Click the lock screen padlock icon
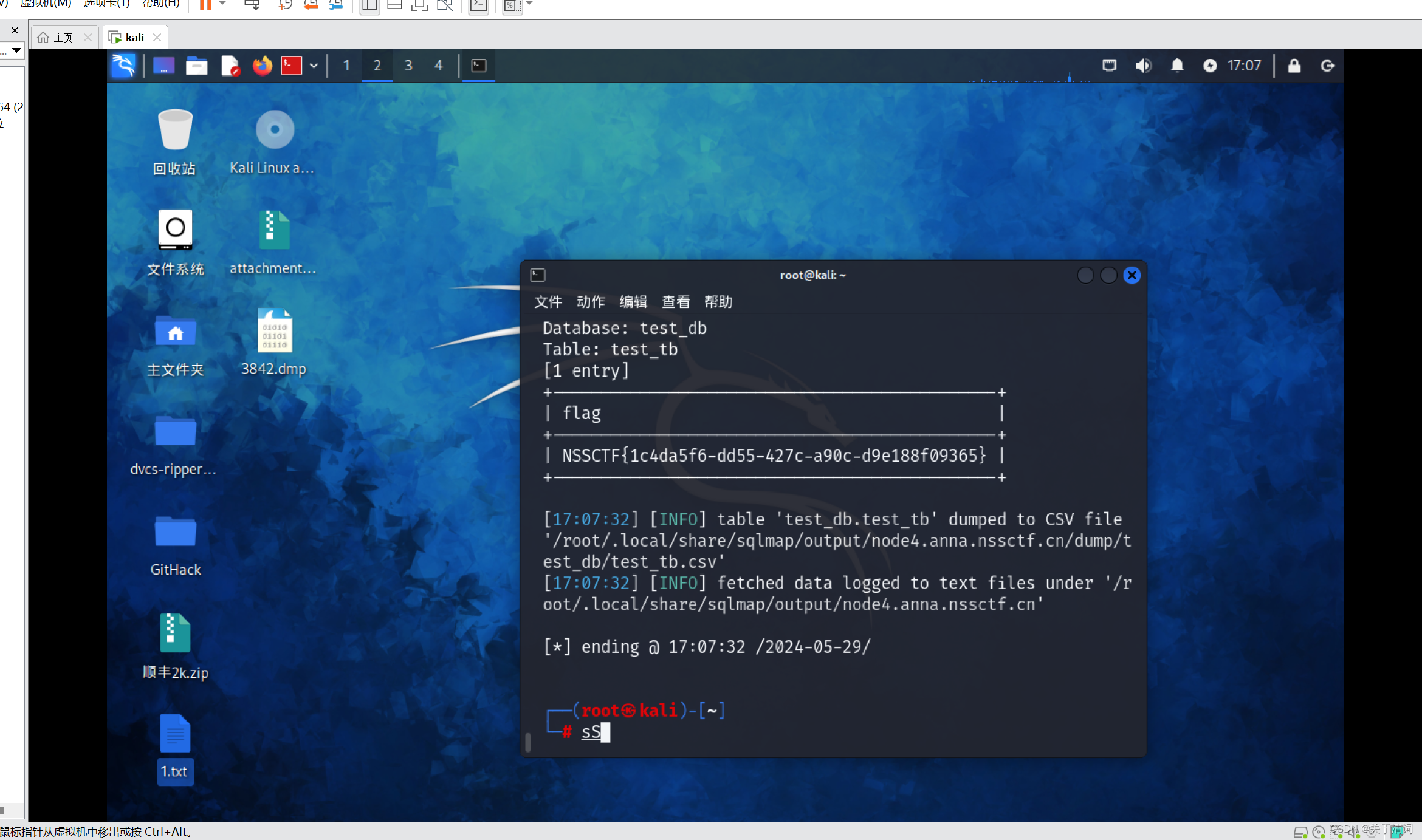 pos(1294,66)
